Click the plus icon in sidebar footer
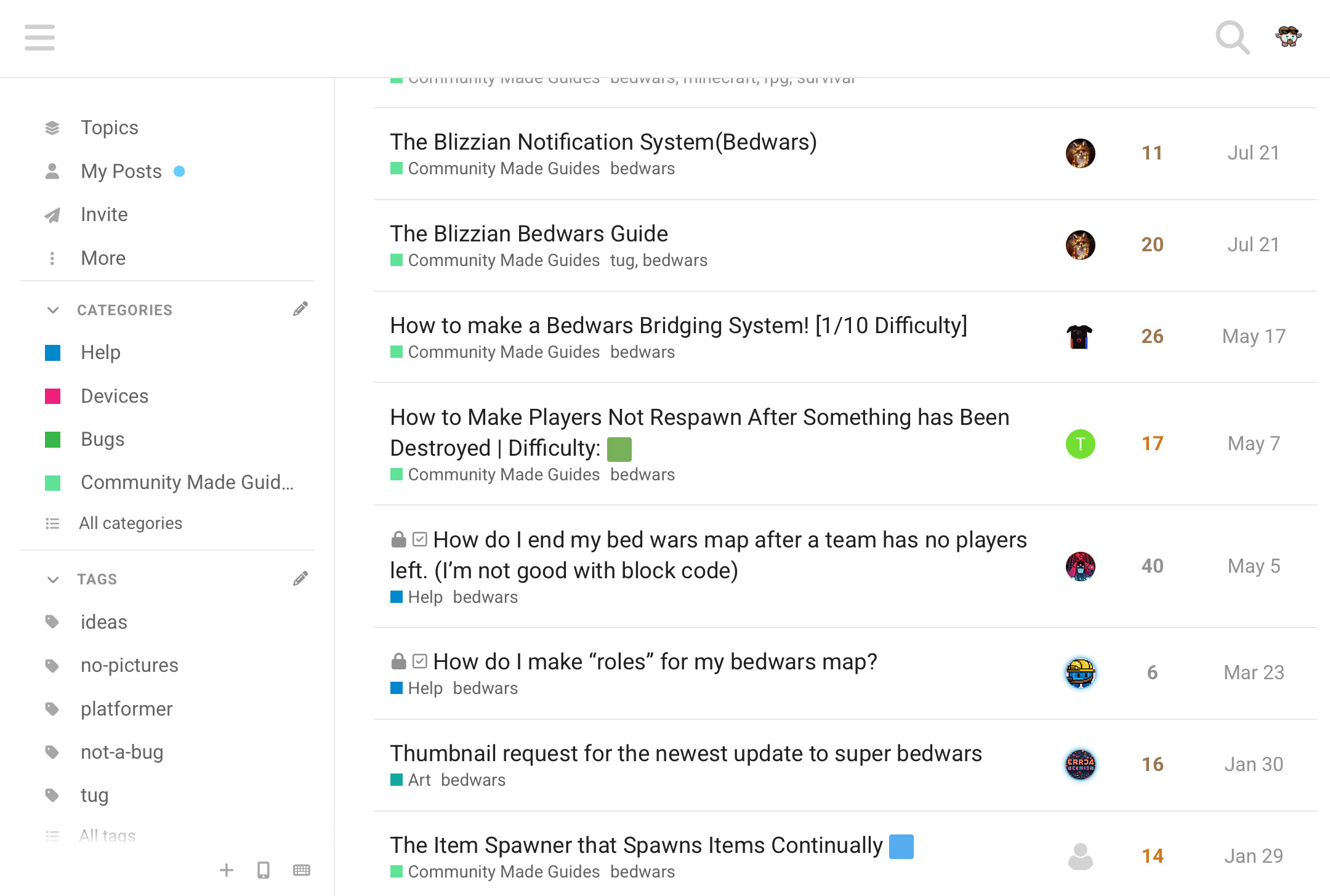Image resolution: width=1330 pixels, height=896 pixels. pyautogui.click(x=227, y=870)
